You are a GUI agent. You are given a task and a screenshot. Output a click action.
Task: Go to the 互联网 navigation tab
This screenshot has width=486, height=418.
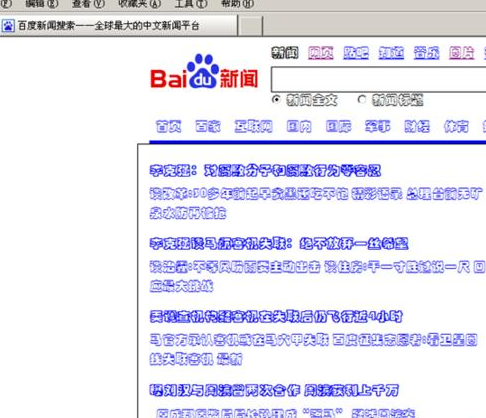253,127
